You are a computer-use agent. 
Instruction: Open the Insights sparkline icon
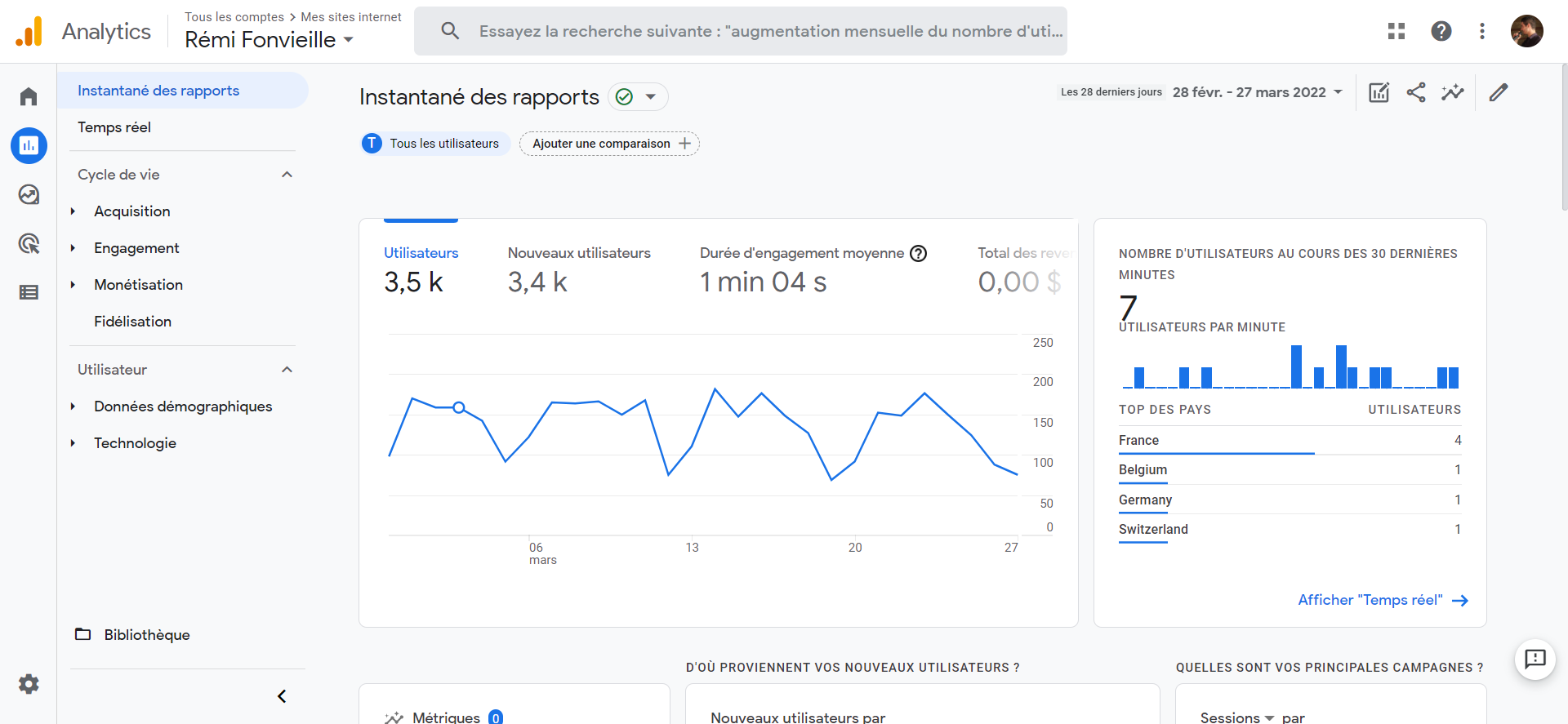pos(1452,92)
